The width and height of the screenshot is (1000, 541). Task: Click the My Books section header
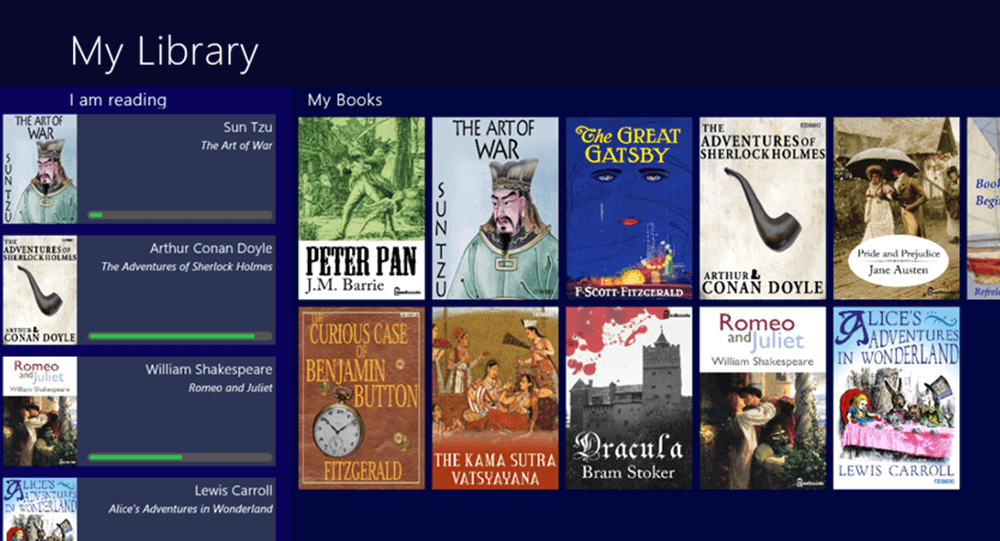point(344,100)
